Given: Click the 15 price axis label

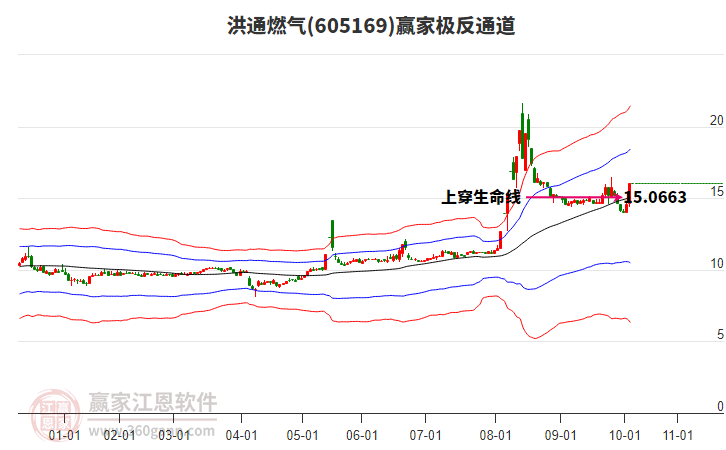Looking at the screenshot, I should [x=717, y=192].
